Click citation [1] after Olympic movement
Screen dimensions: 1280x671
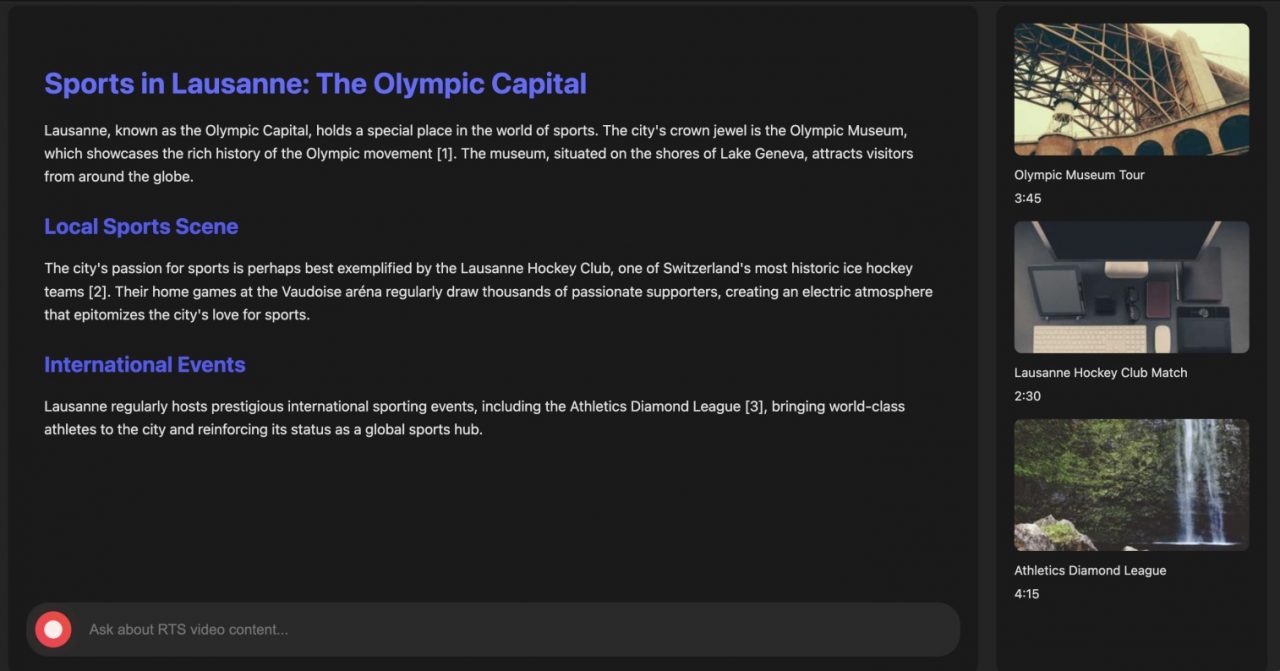(x=445, y=154)
